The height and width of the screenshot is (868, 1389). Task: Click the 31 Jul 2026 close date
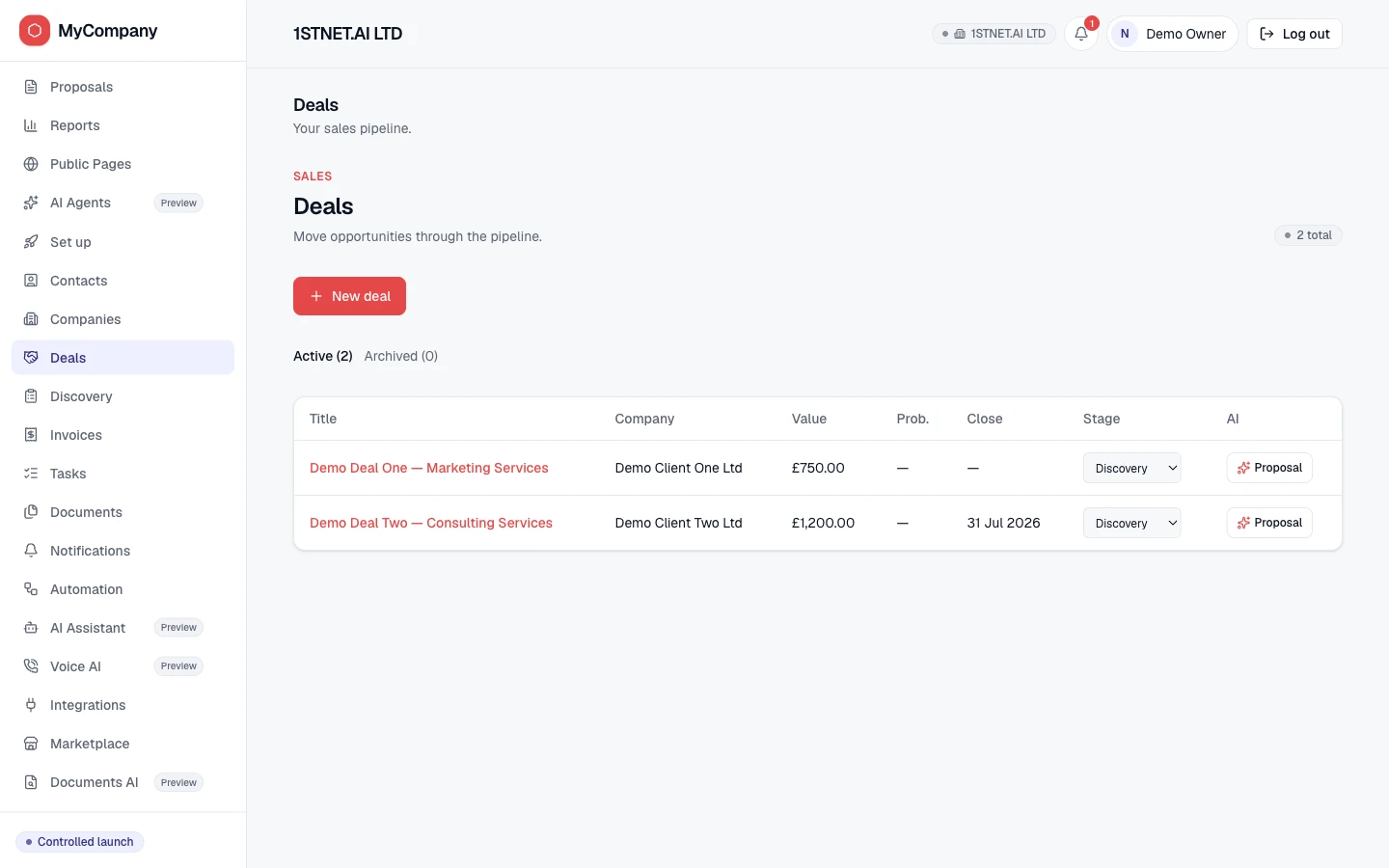pos(1004,523)
